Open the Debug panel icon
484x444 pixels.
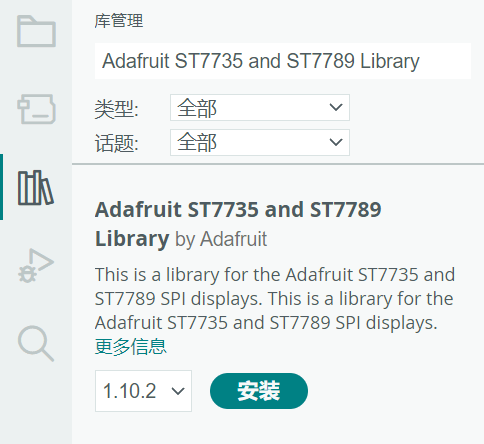(x=36, y=266)
